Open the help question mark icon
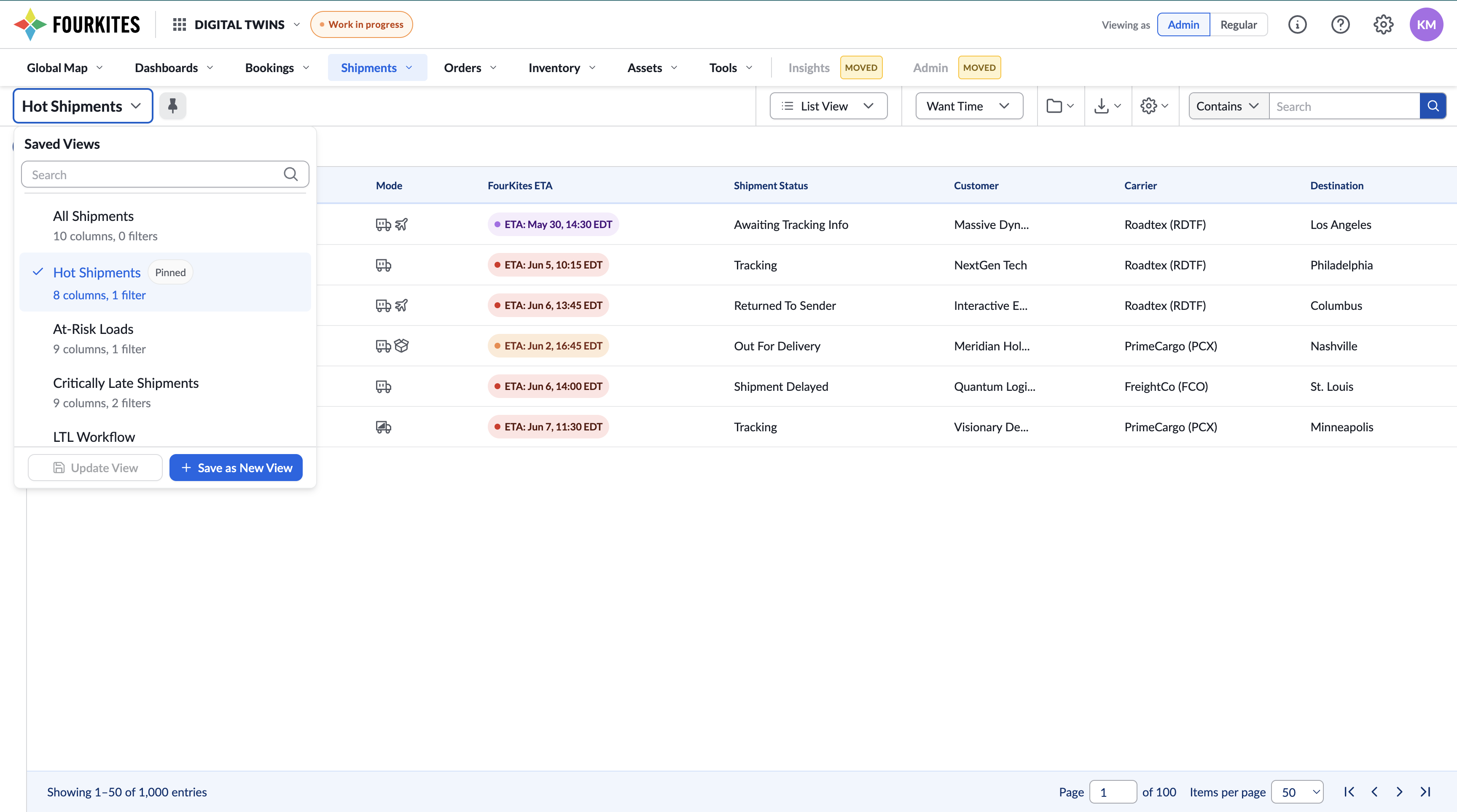This screenshot has height=812, width=1457. point(1341,24)
